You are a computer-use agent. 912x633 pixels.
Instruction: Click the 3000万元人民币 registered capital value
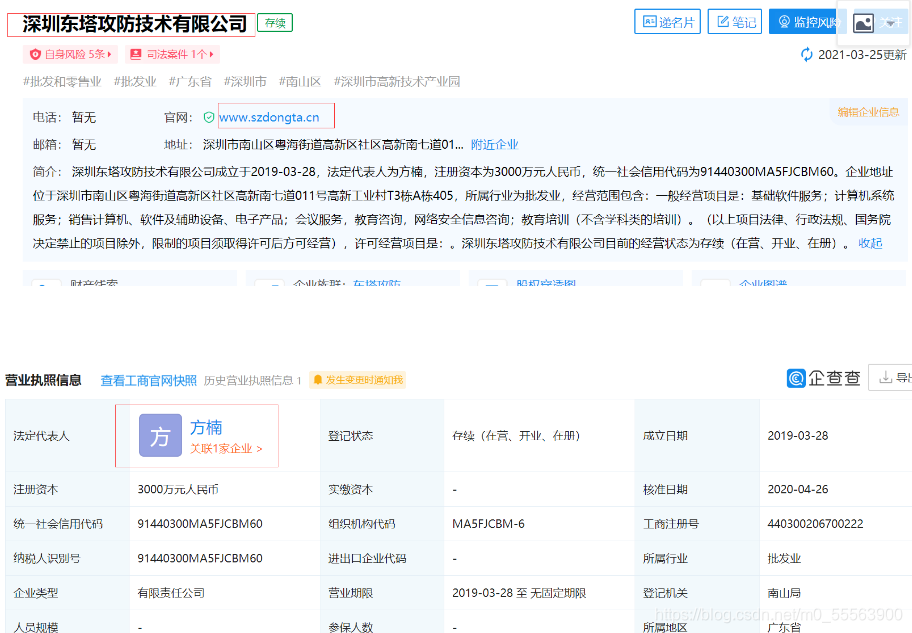click(178, 489)
